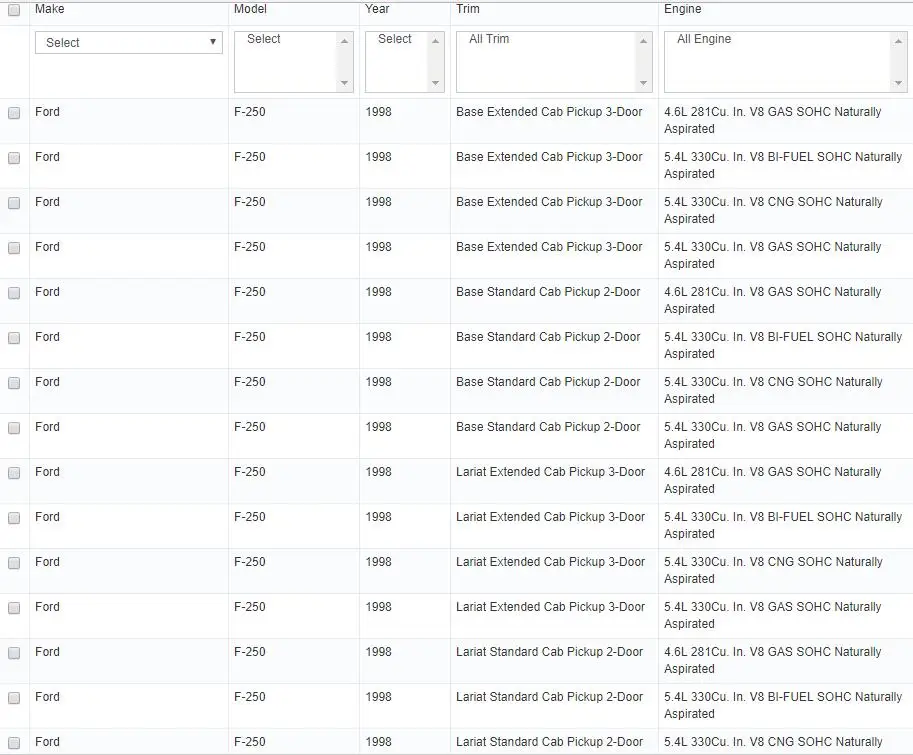The width and height of the screenshot is (913, 755).
Task: Click the Model column header
Action: 250,9
